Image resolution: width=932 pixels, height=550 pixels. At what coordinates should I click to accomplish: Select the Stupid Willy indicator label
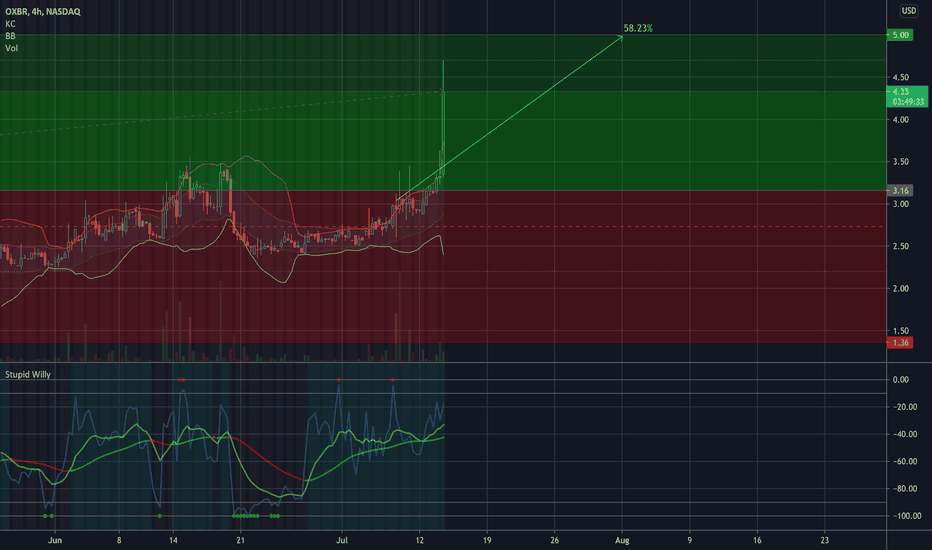click(x=28, y=375)
